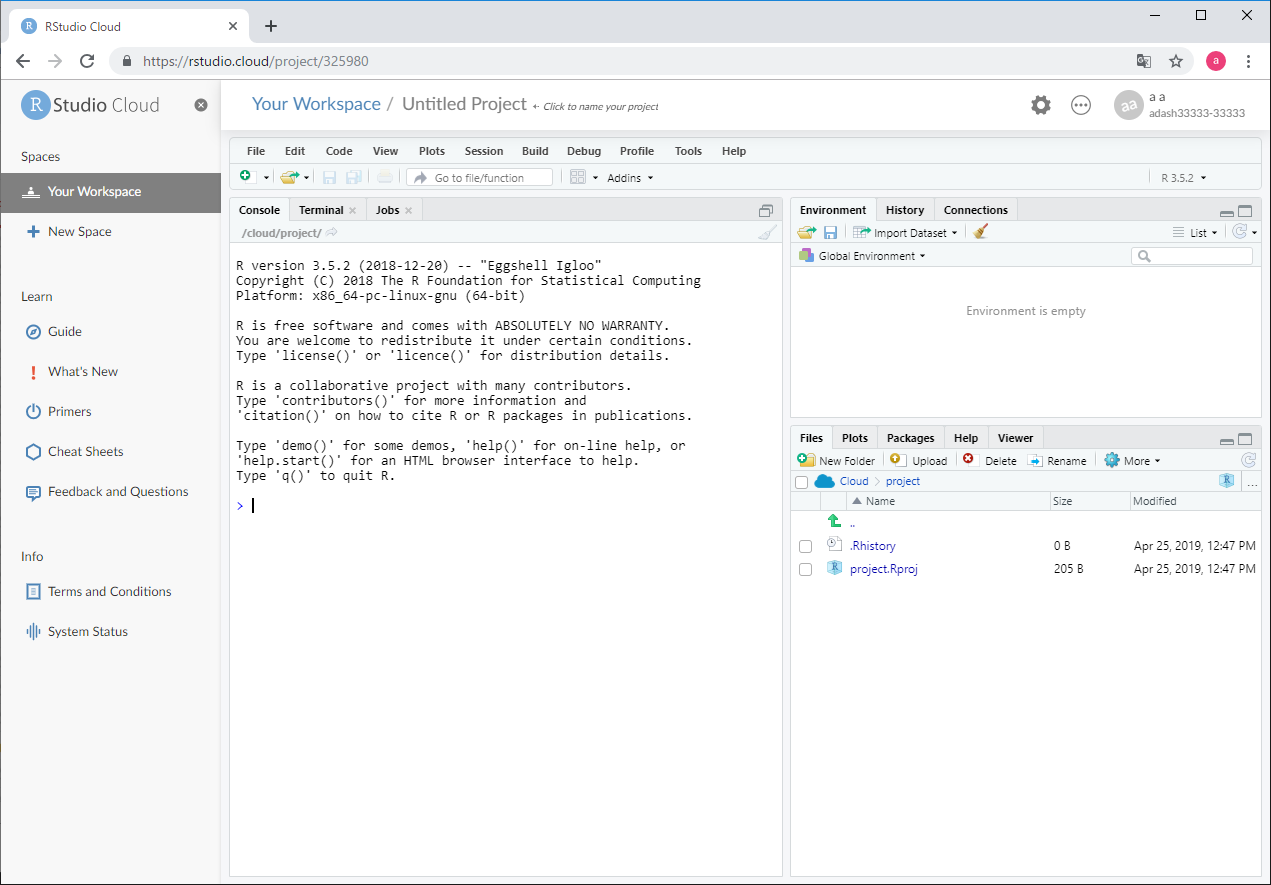
Task: Toggle the select-all files checkbox
Action: (x=801, y=482)
